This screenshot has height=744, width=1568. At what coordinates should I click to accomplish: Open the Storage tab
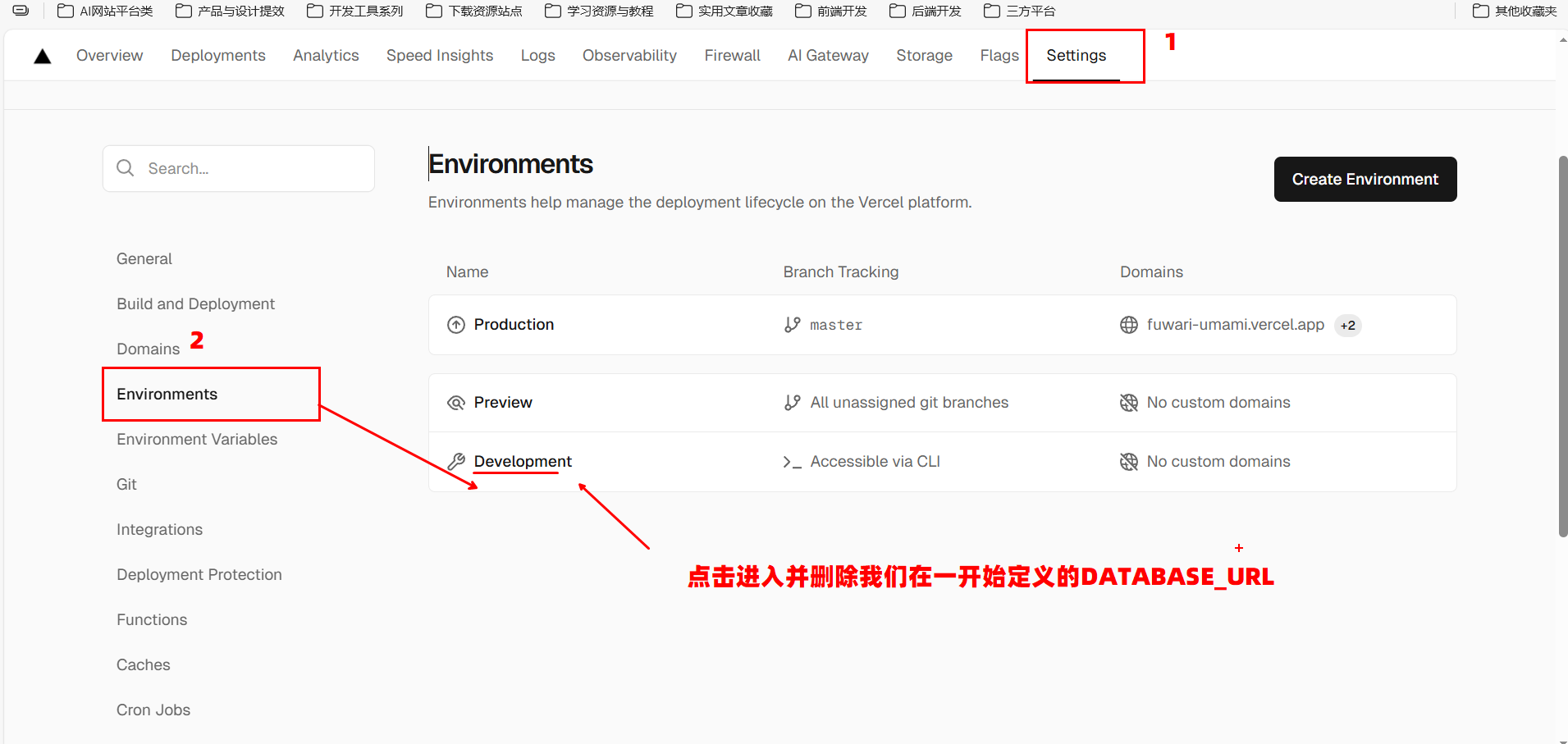pos(924,55)
